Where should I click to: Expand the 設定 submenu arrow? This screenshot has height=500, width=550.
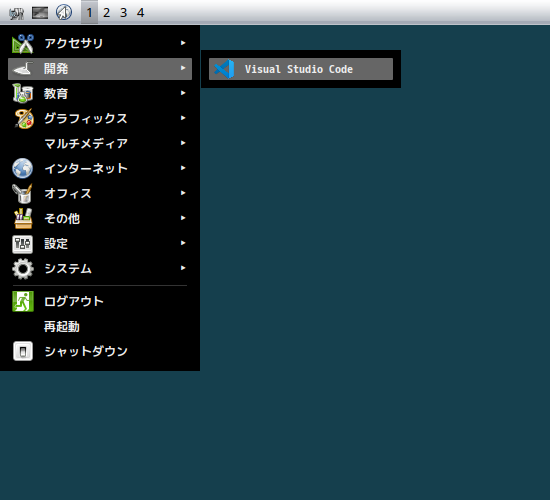(183, 243)
